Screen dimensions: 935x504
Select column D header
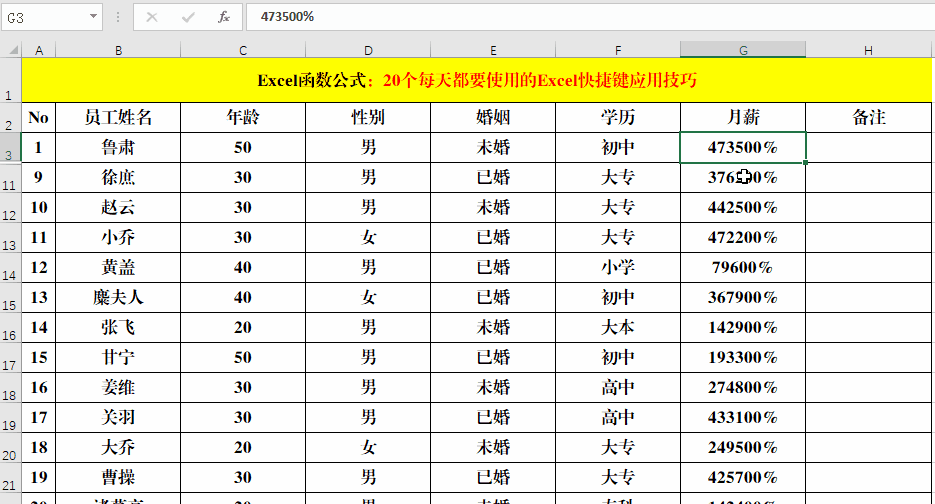(368, 51)
